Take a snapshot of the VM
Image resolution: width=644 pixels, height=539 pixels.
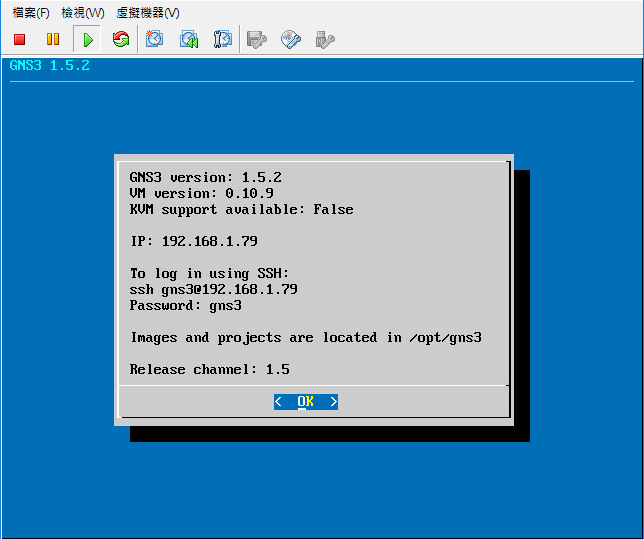154,39
